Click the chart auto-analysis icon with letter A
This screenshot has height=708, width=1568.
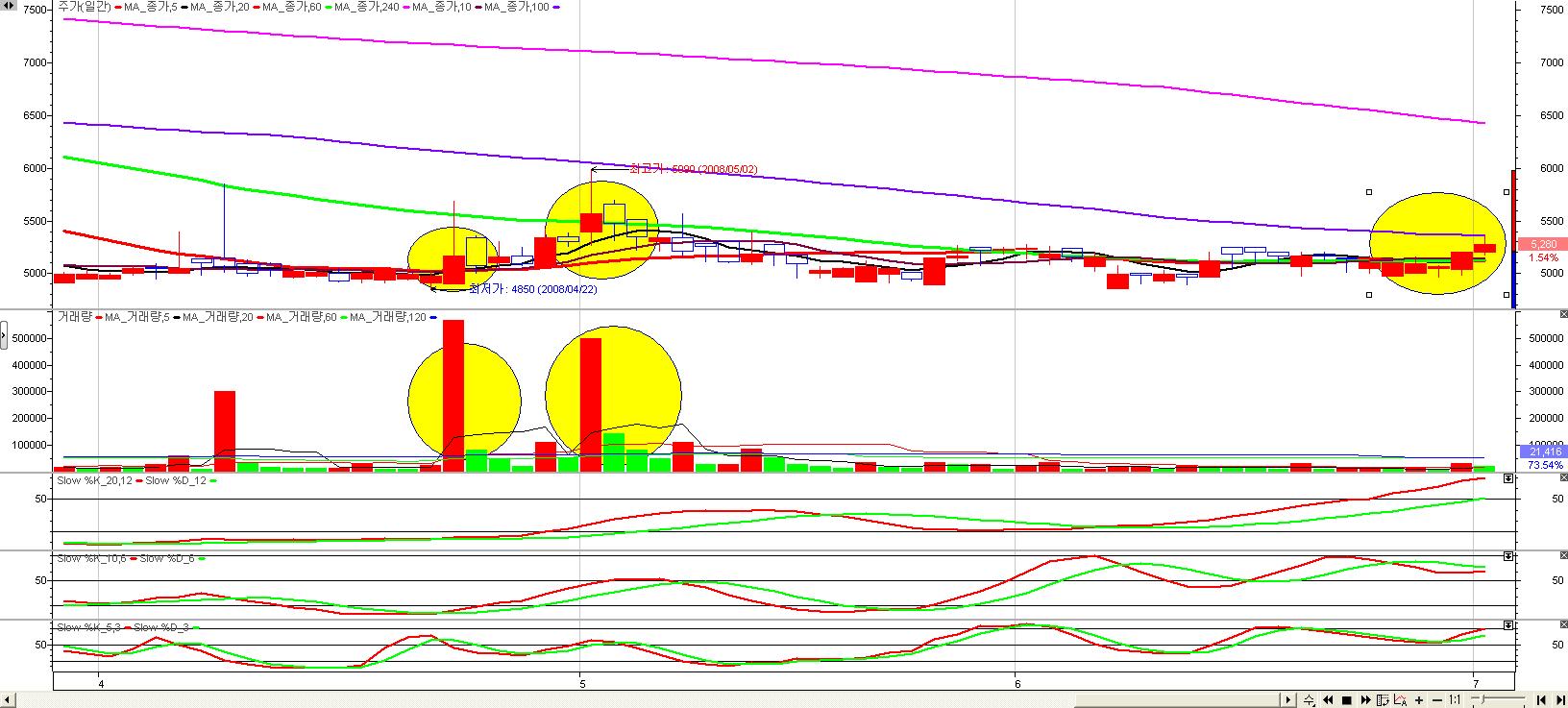click(1401, 700)
